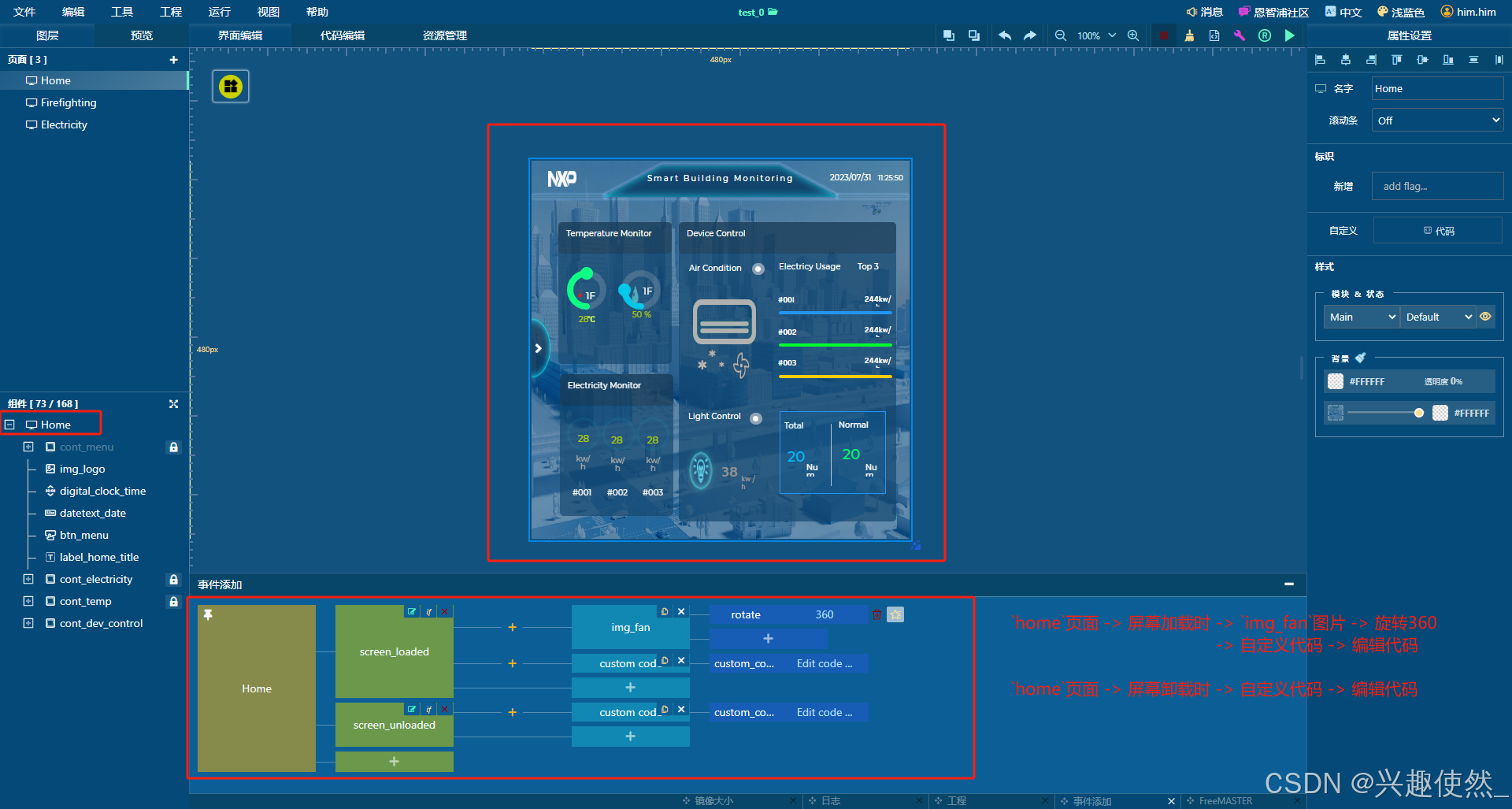Switch to the 资源管理 tab
The height and width of the screenshot is (809, 1512).
(x=445, y=35)
